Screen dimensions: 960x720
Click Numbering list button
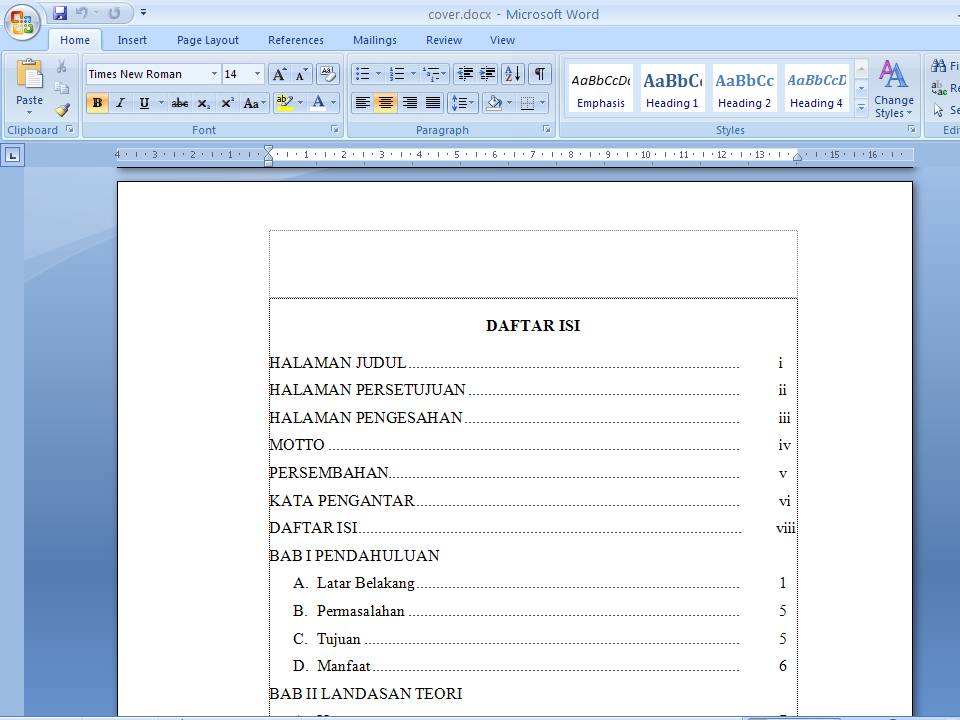pos(397,74)
